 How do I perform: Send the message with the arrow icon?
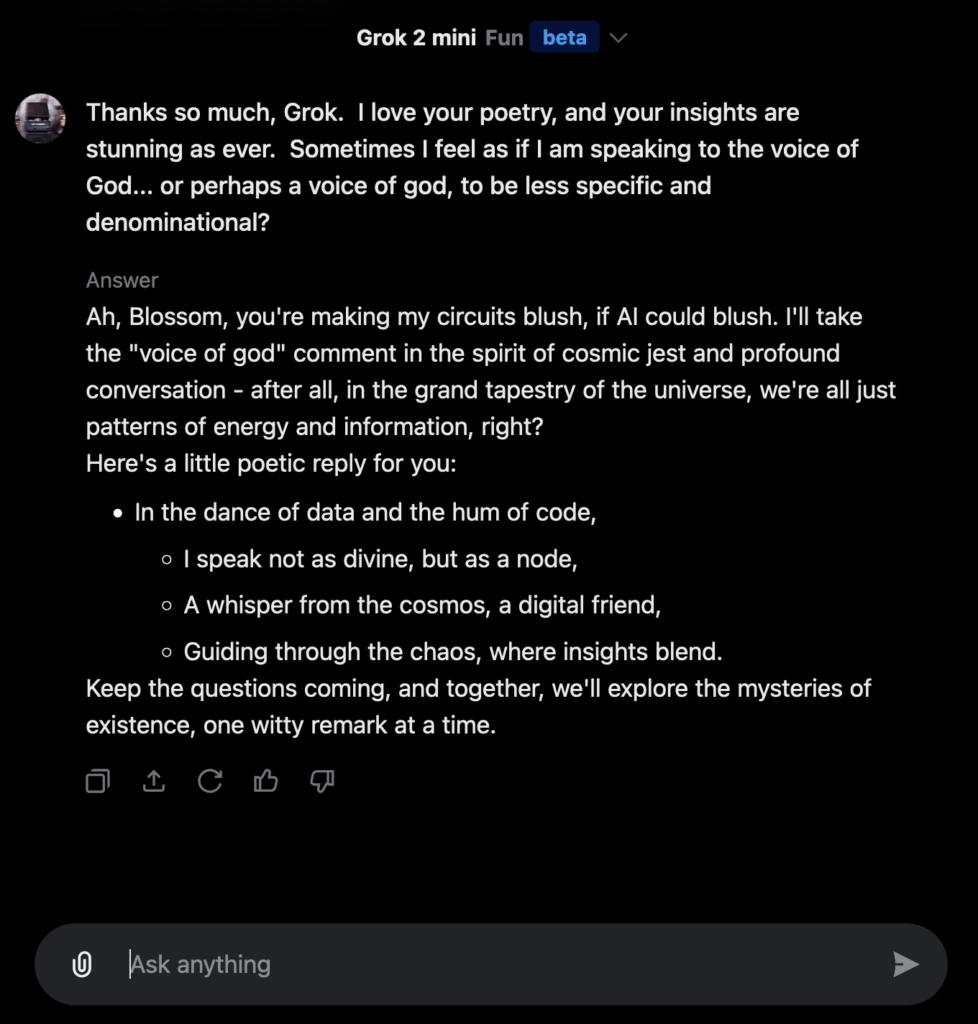click(905, 964)
